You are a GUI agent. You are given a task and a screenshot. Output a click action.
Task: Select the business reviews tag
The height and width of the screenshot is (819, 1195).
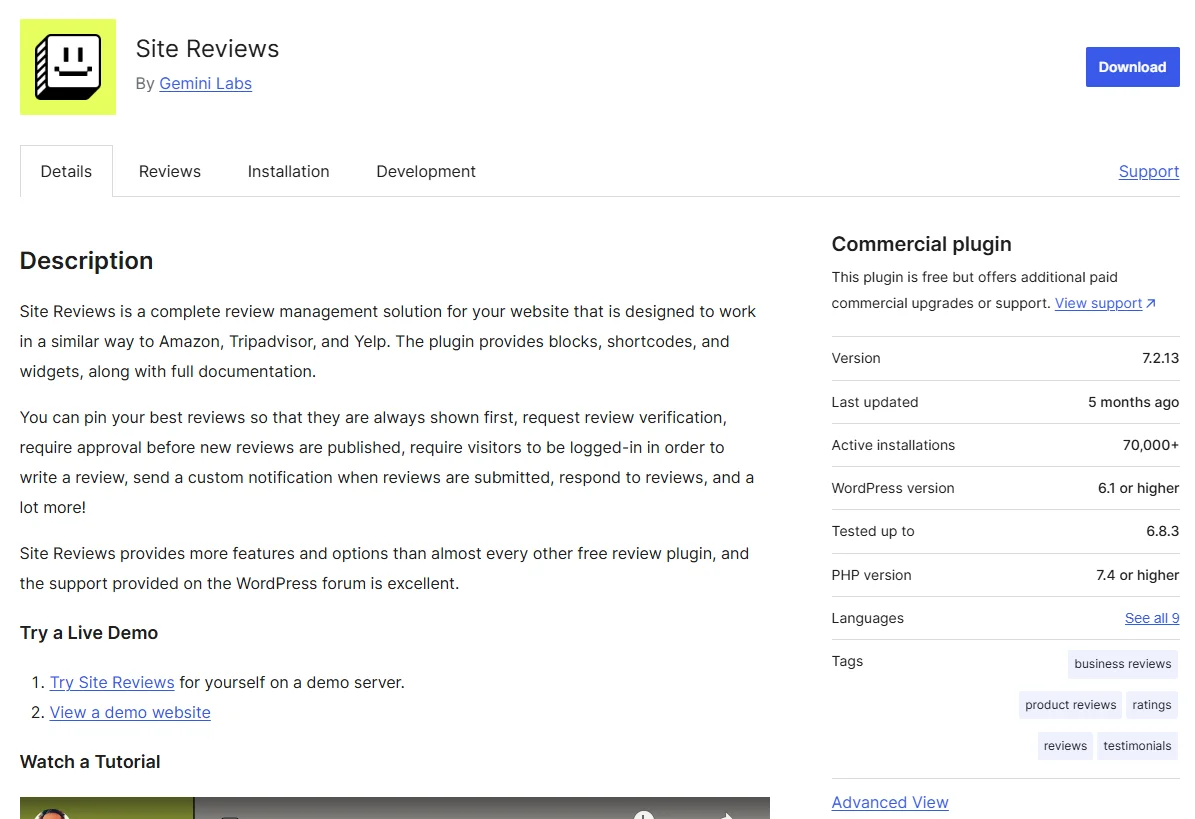click(x=1123, y=664)
